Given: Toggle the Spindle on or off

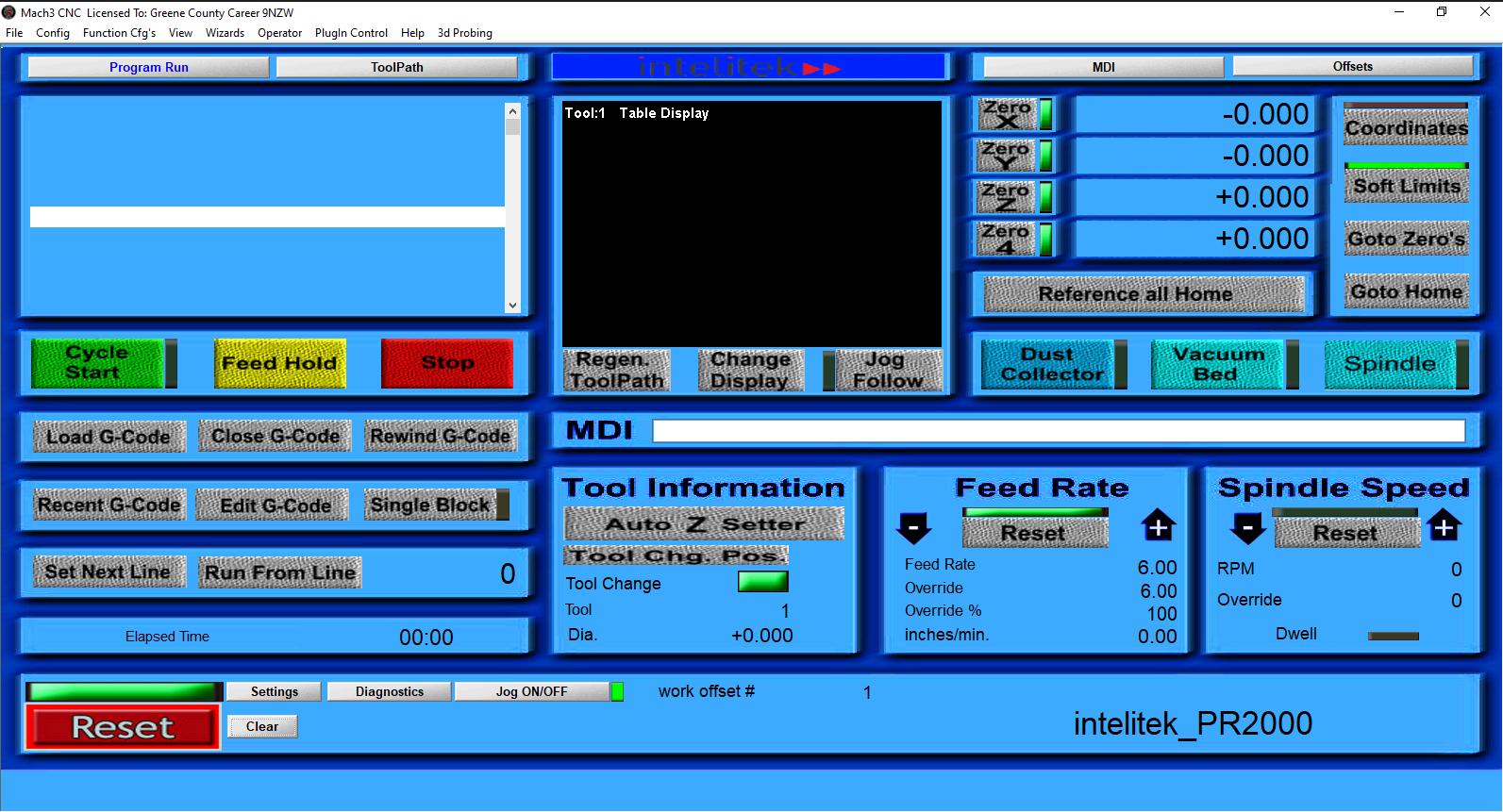Looking at the screenshot, I should pos(1390,364).
